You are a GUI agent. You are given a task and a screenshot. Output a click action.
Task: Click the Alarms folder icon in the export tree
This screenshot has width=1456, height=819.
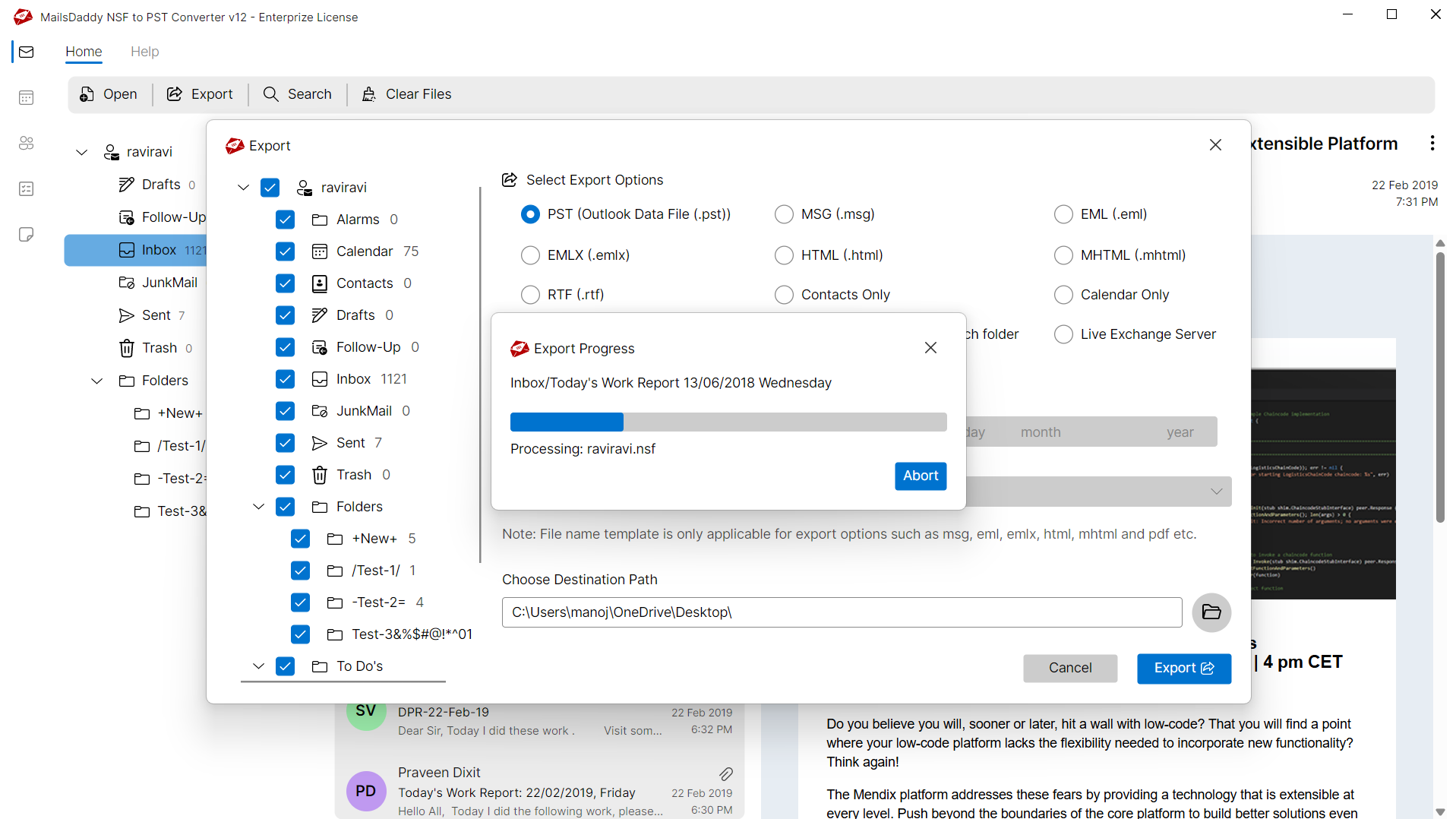tap(320, 220)
